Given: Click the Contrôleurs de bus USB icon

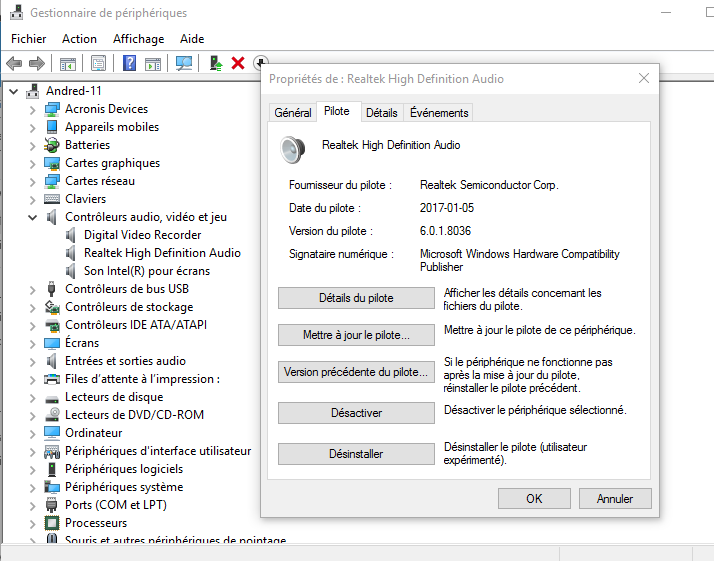Looking at the screenshot, I should (51, 289).
